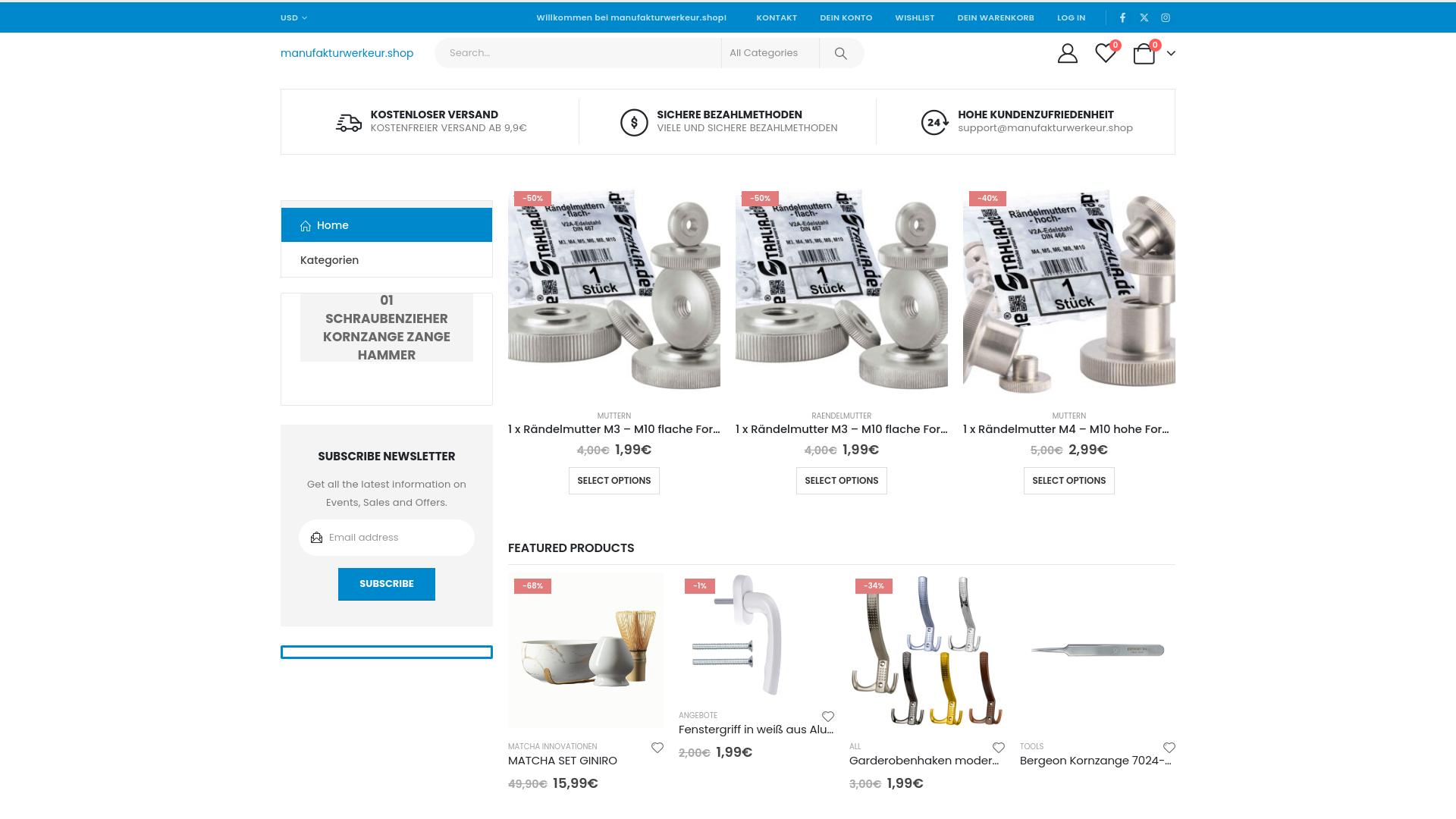
Task: Click the Facebook icon in top bar
Action: coord(1122,17)
